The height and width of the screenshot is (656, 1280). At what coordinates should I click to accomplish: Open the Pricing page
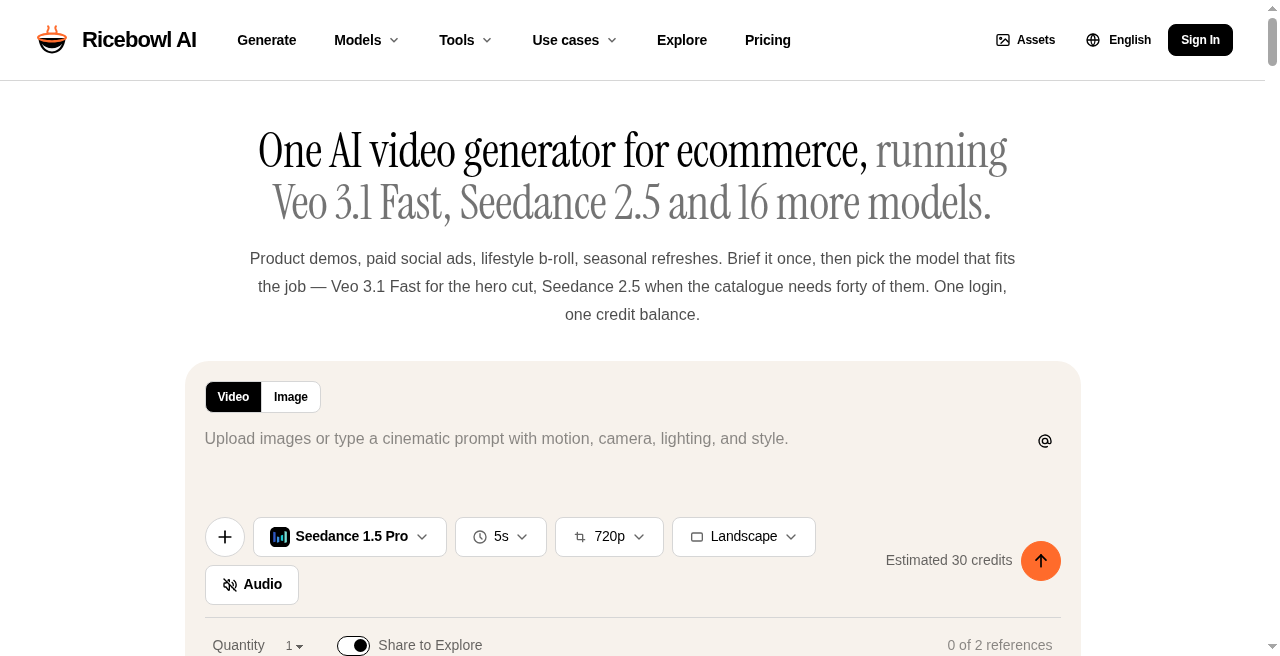[768, 40]
